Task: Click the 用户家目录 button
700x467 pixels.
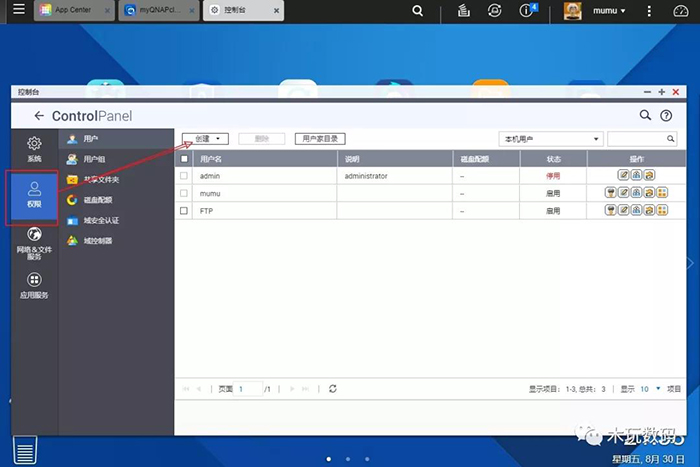Action: [x=320, y=139]
